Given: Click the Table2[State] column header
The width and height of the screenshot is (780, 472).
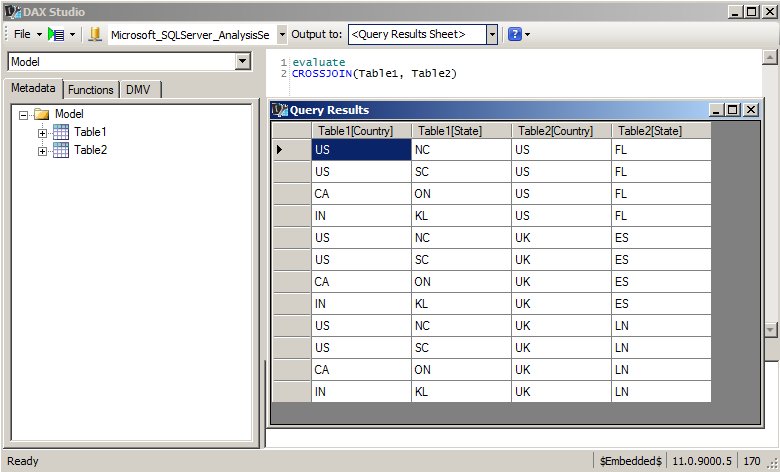Looking at the screenshot, I should (650, 131).
